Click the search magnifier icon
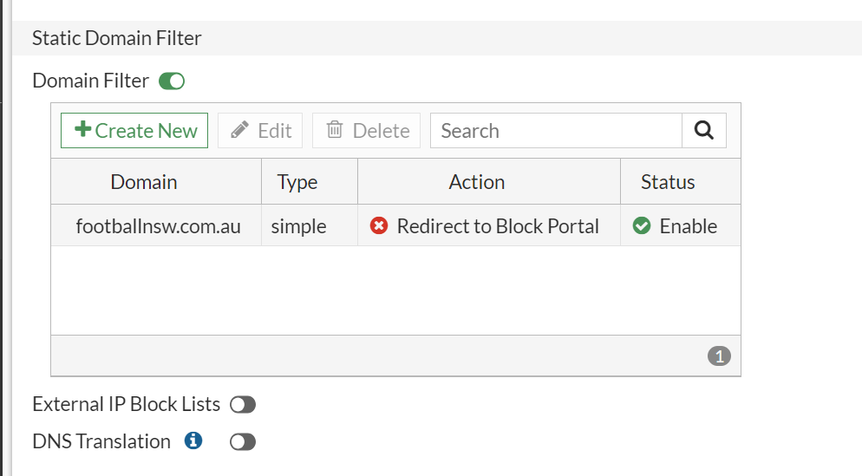 [704, 131]
